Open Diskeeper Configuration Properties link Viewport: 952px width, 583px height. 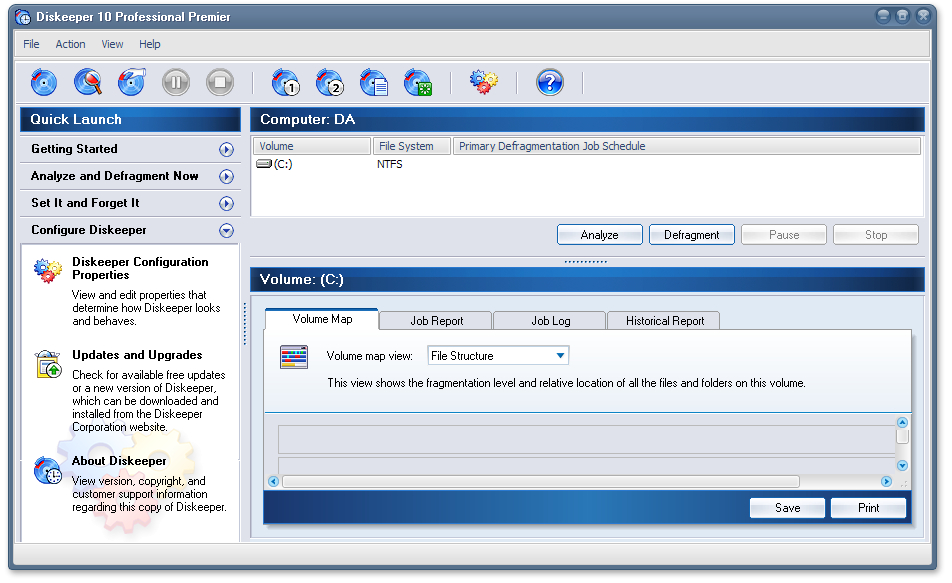point(140,268)
